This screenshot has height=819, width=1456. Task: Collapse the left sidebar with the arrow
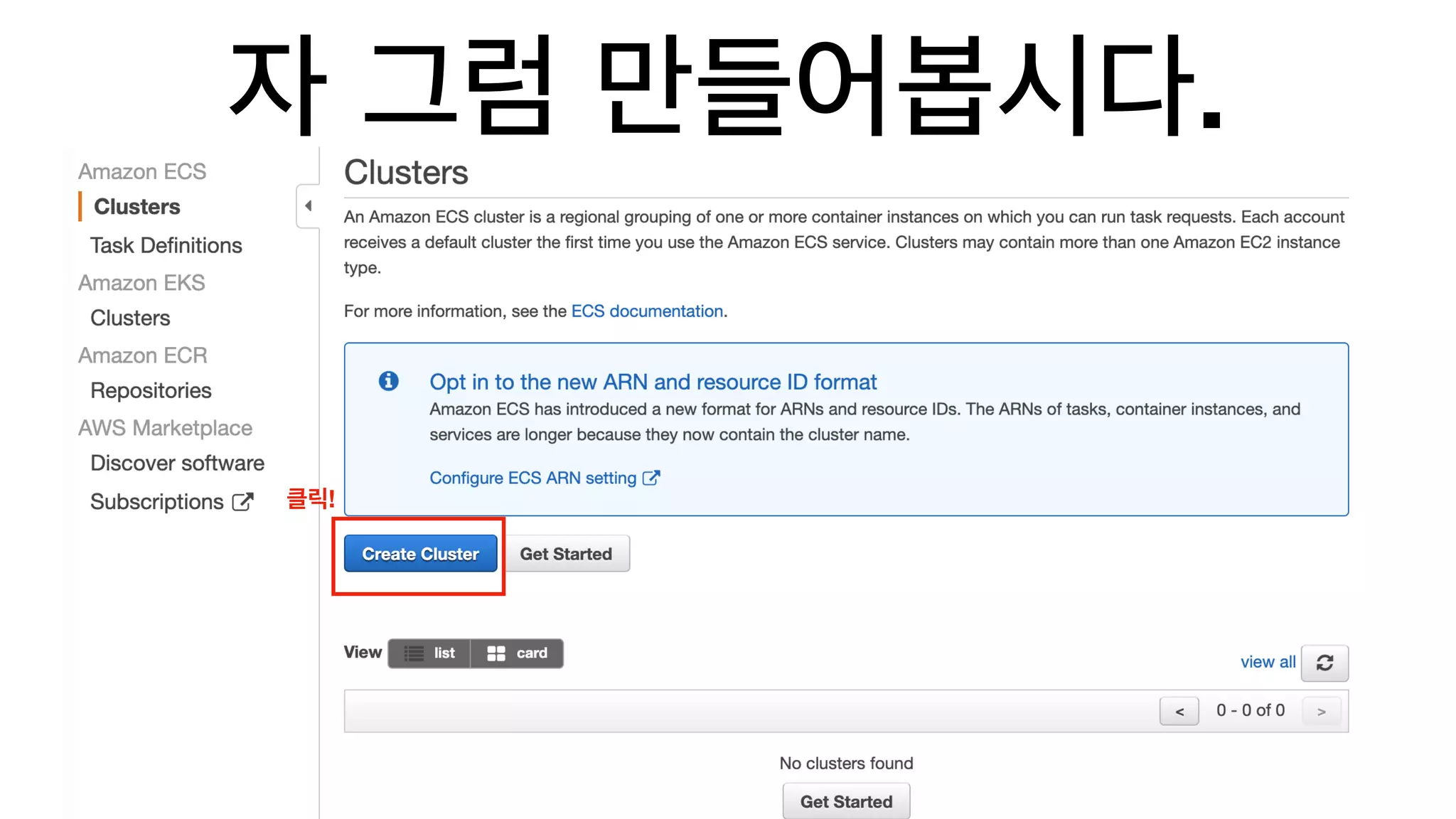pyautogui.click(x=308, y=206)
